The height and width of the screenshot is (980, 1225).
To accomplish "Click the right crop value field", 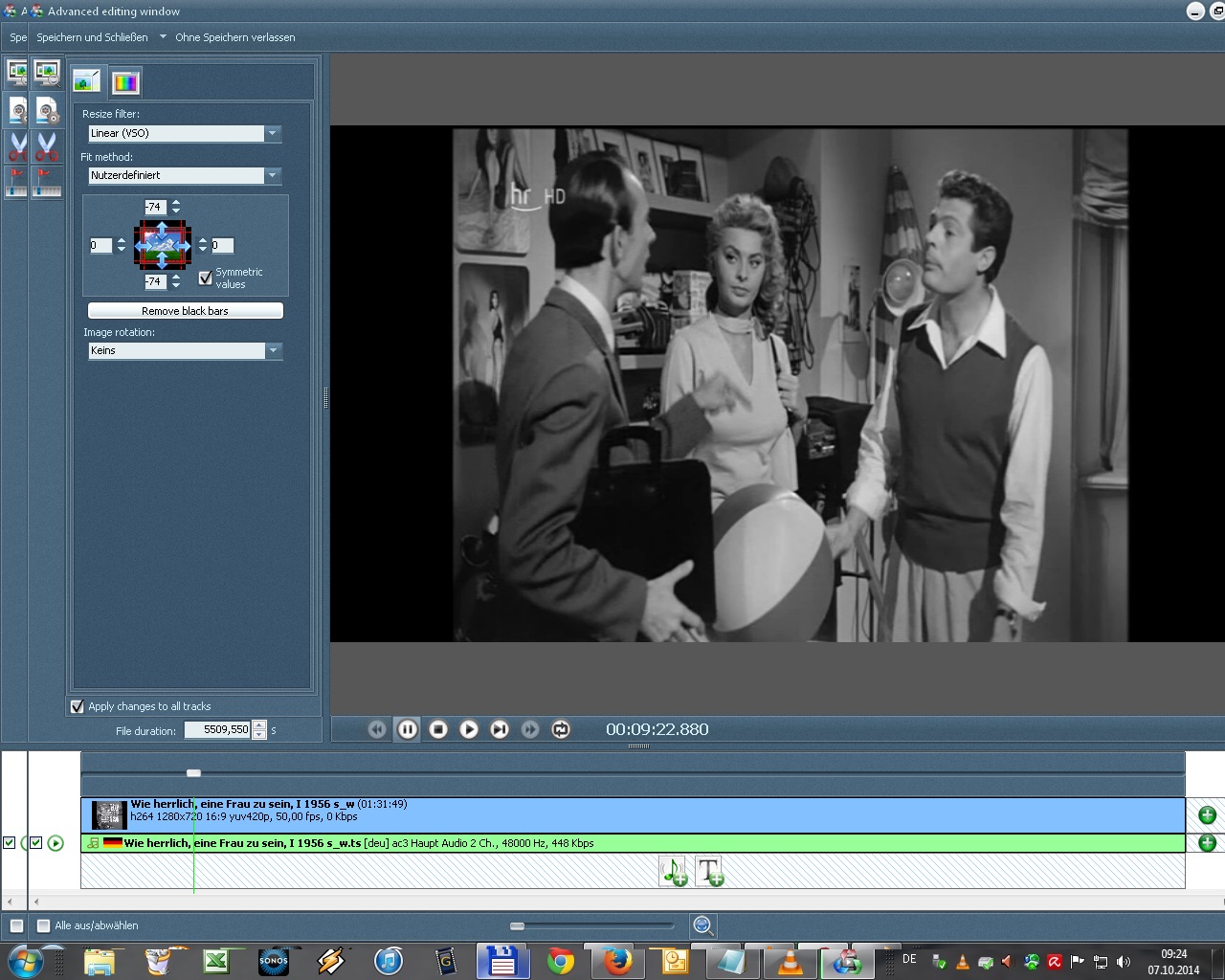I will 222,245.
